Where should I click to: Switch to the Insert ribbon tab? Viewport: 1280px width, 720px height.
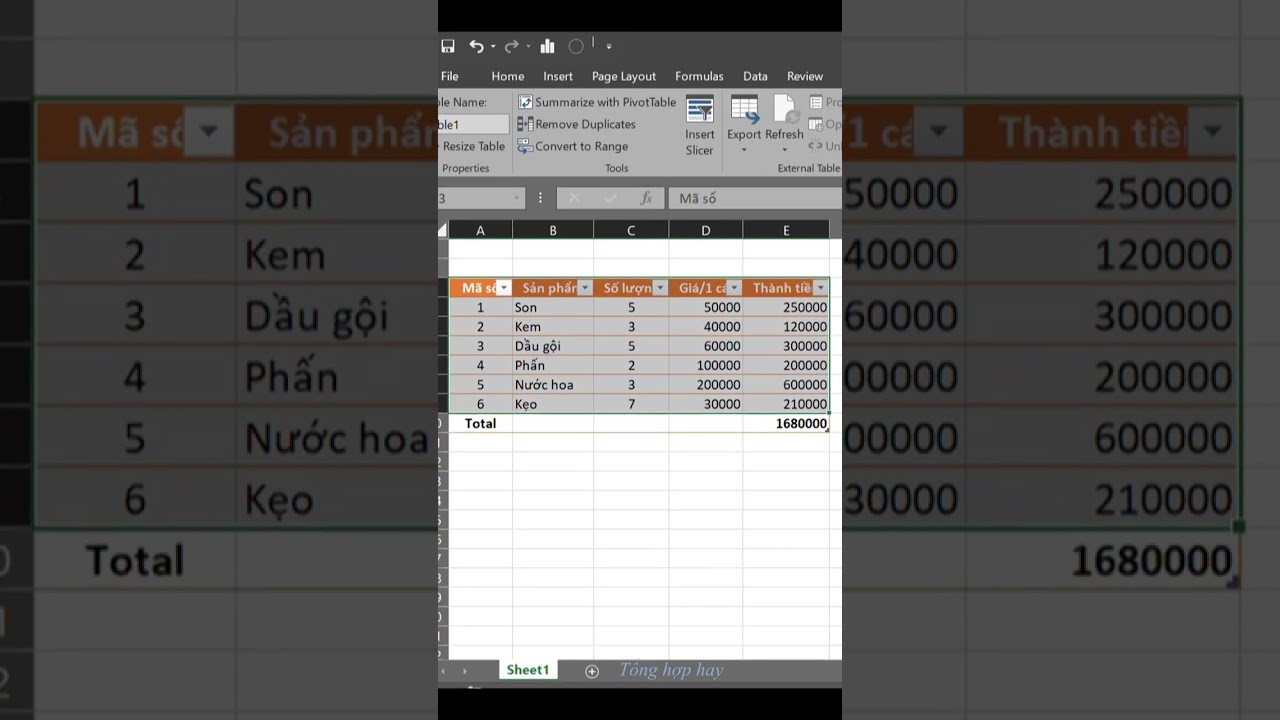coord(558,76)
